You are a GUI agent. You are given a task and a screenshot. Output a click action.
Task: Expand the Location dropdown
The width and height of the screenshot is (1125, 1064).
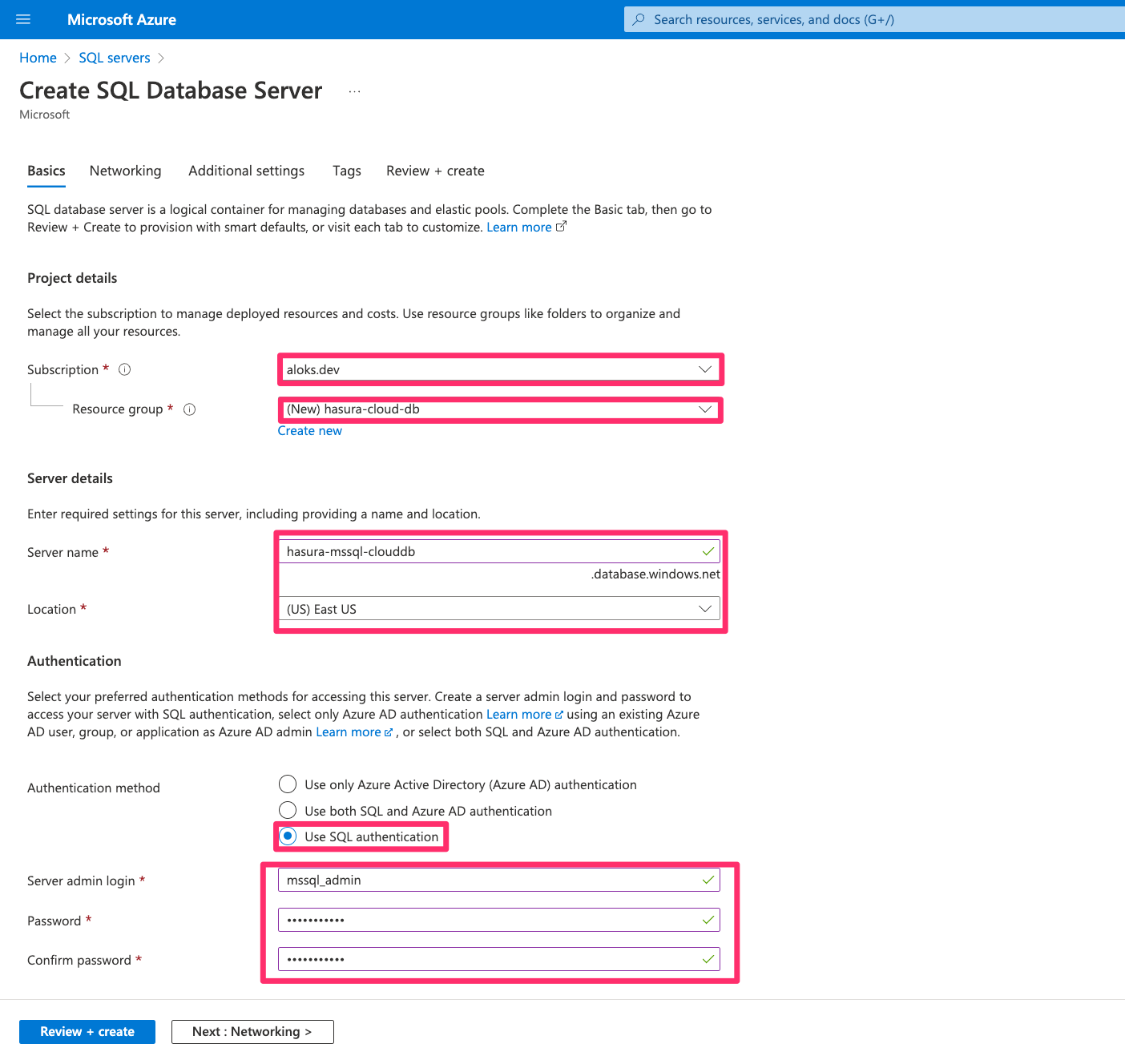click(499, 609)
